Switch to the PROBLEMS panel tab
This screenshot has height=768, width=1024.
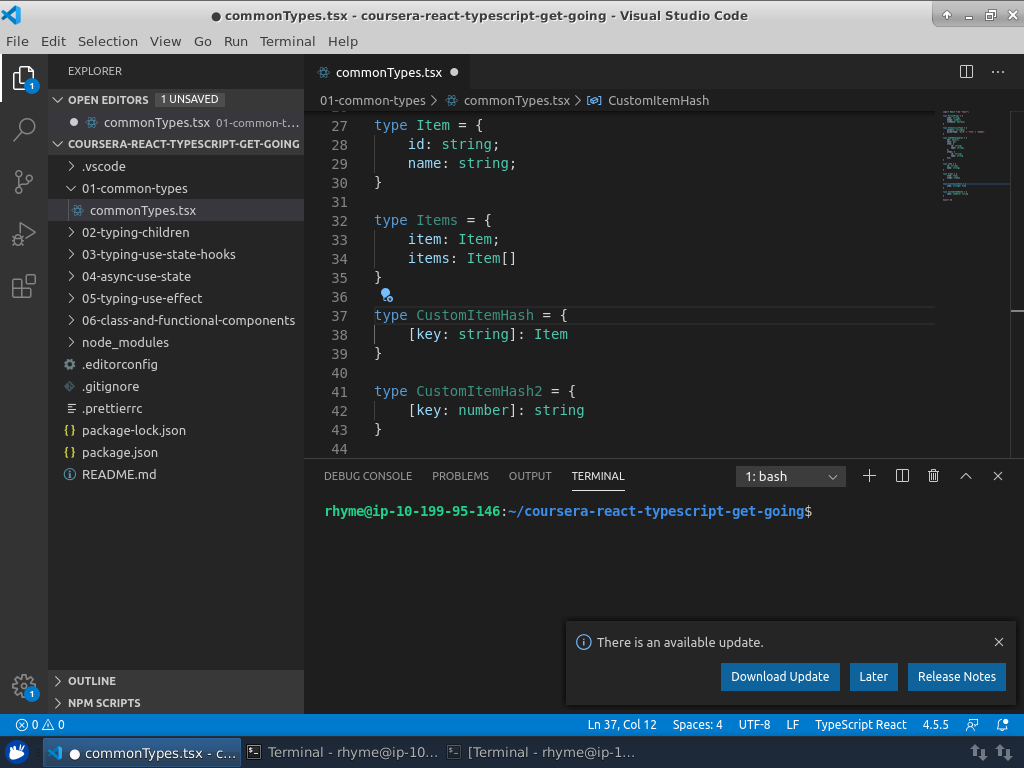tap(460, 476)
